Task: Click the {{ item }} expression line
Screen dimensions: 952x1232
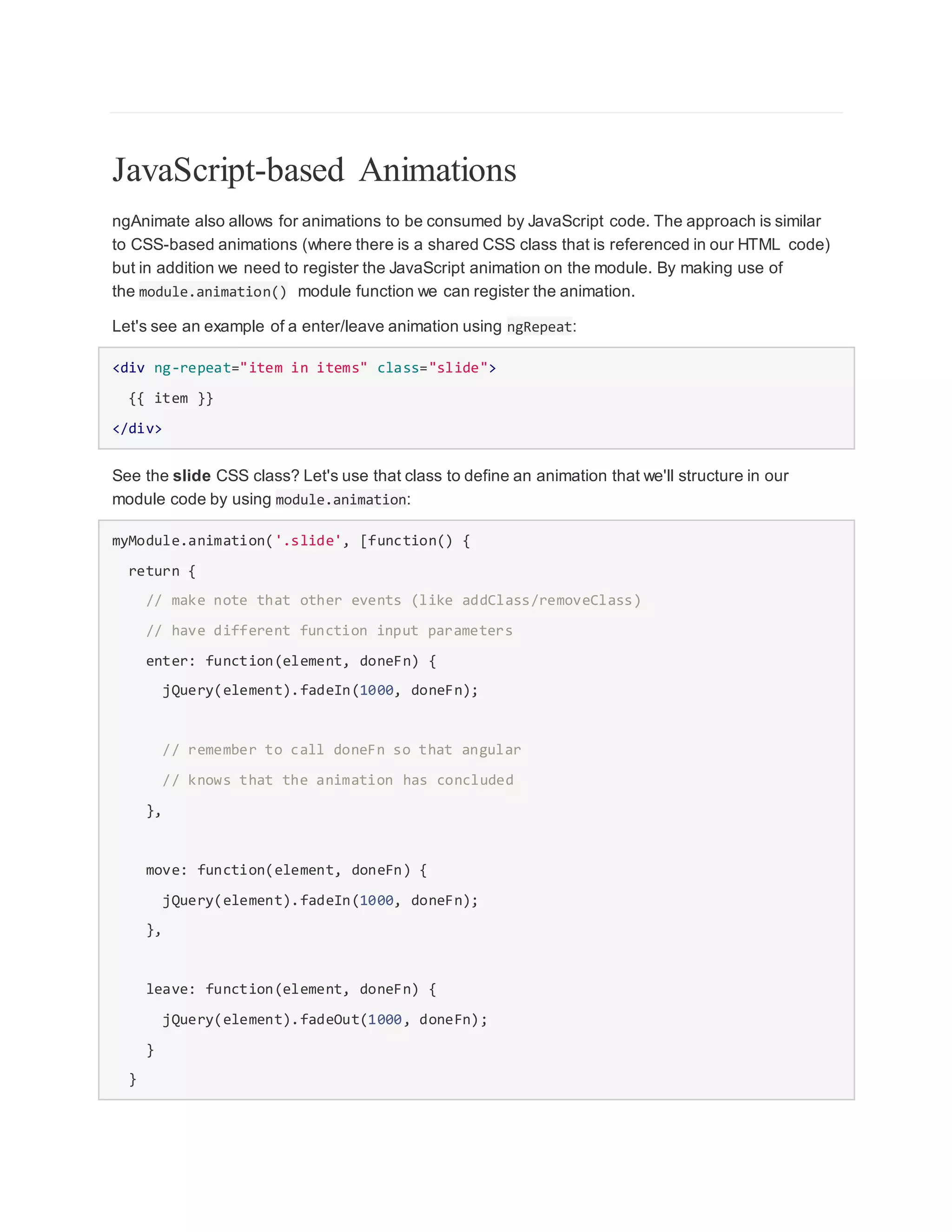Action: tap(170, 398)
